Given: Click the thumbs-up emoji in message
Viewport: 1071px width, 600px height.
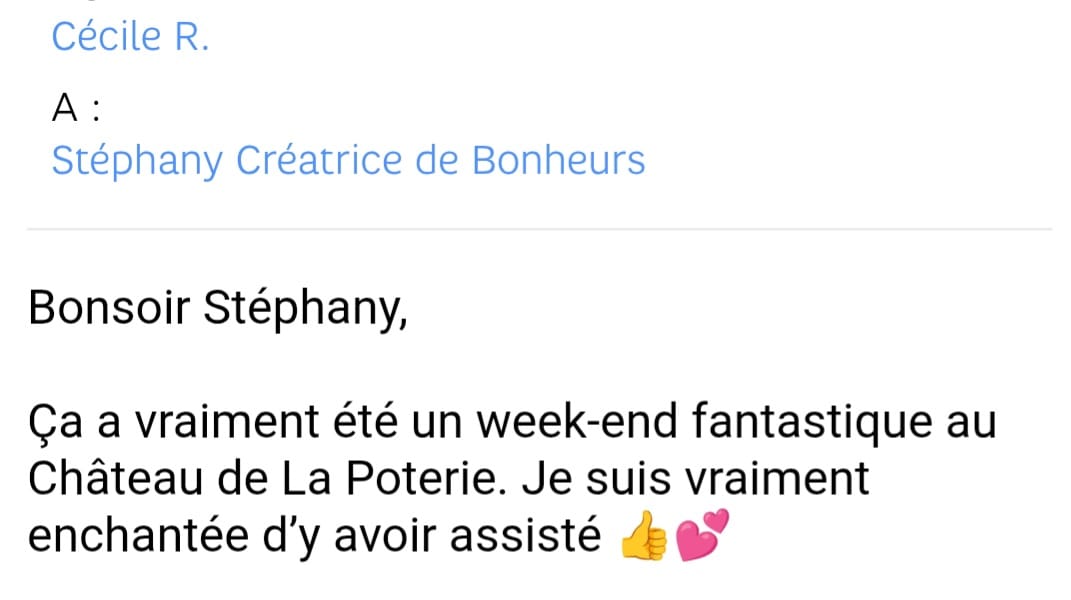Looking at the screenshot, I should click(642, 539).
